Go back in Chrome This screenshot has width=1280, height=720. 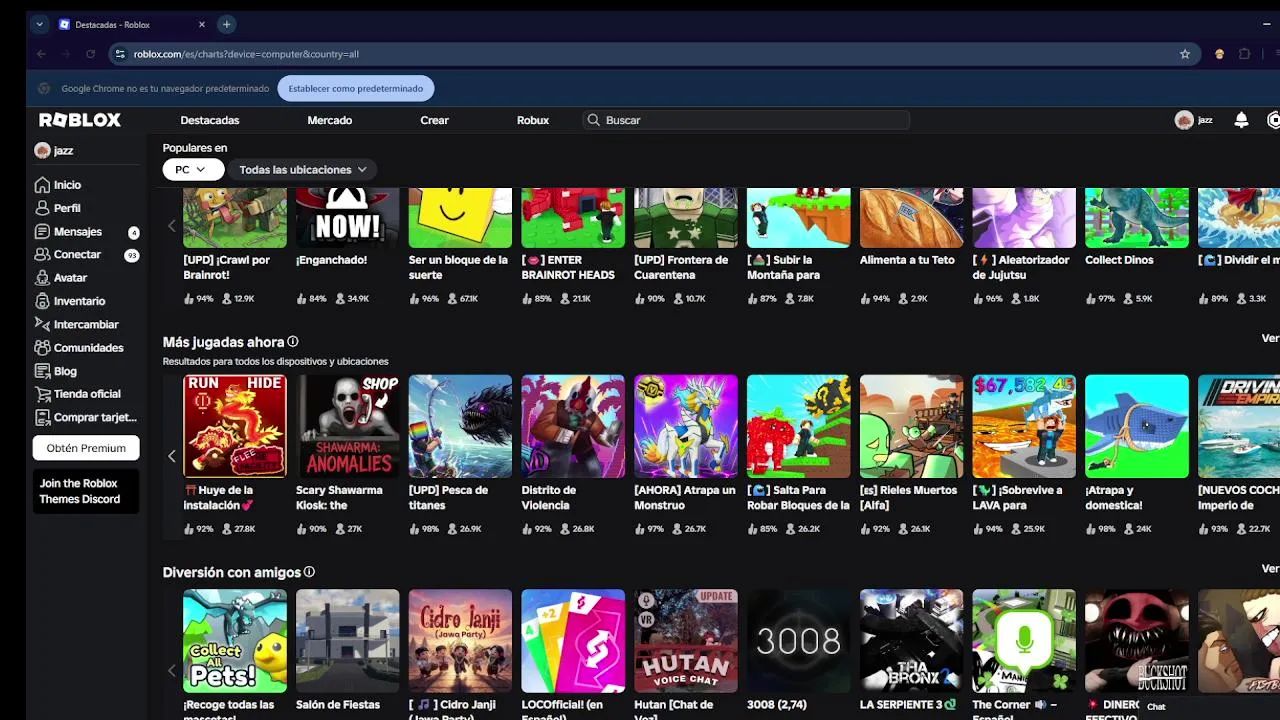point(41,54)
